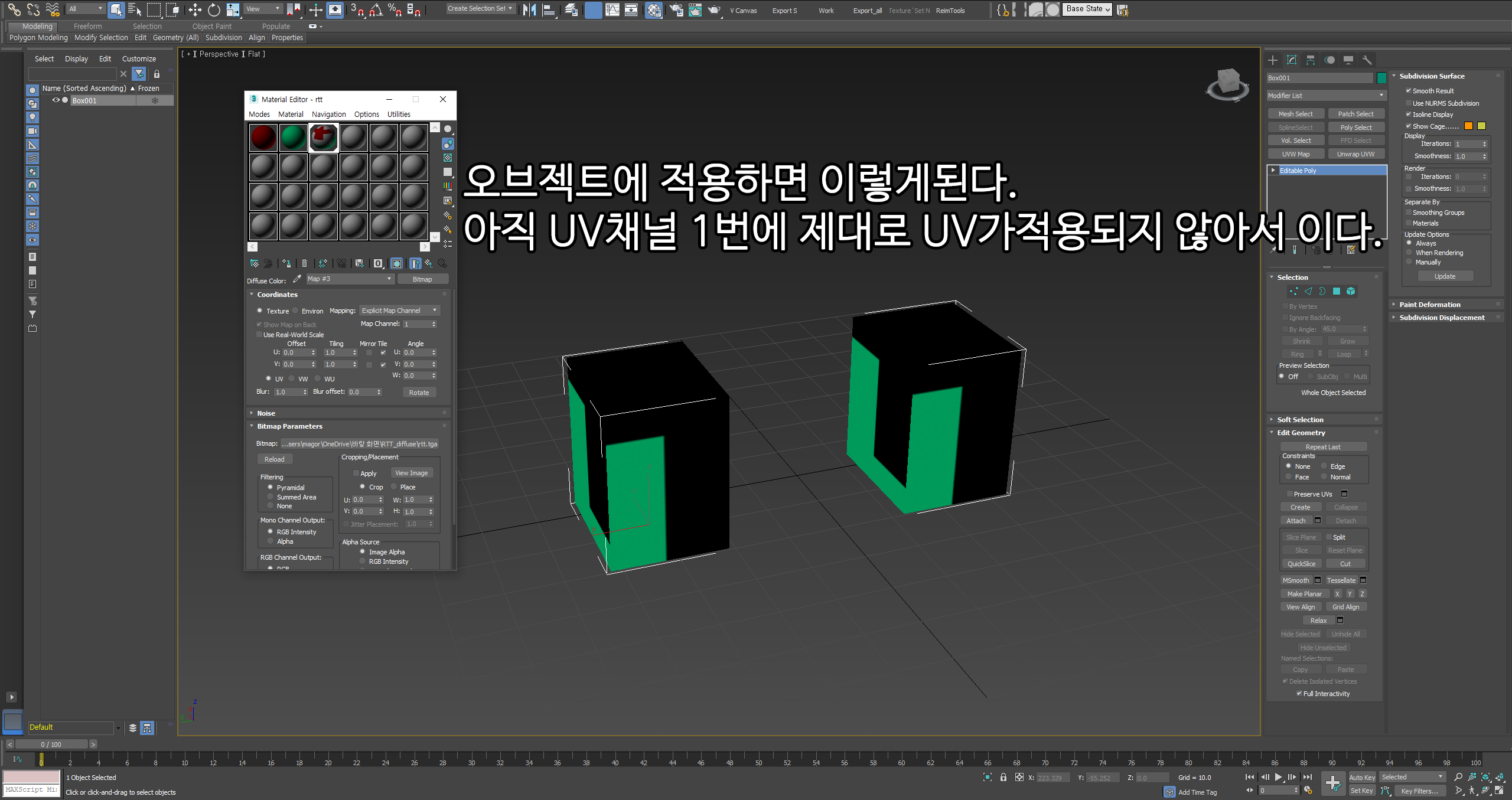
Task: Click the Select by Name toolbar icon
Action: pos(135,9)
